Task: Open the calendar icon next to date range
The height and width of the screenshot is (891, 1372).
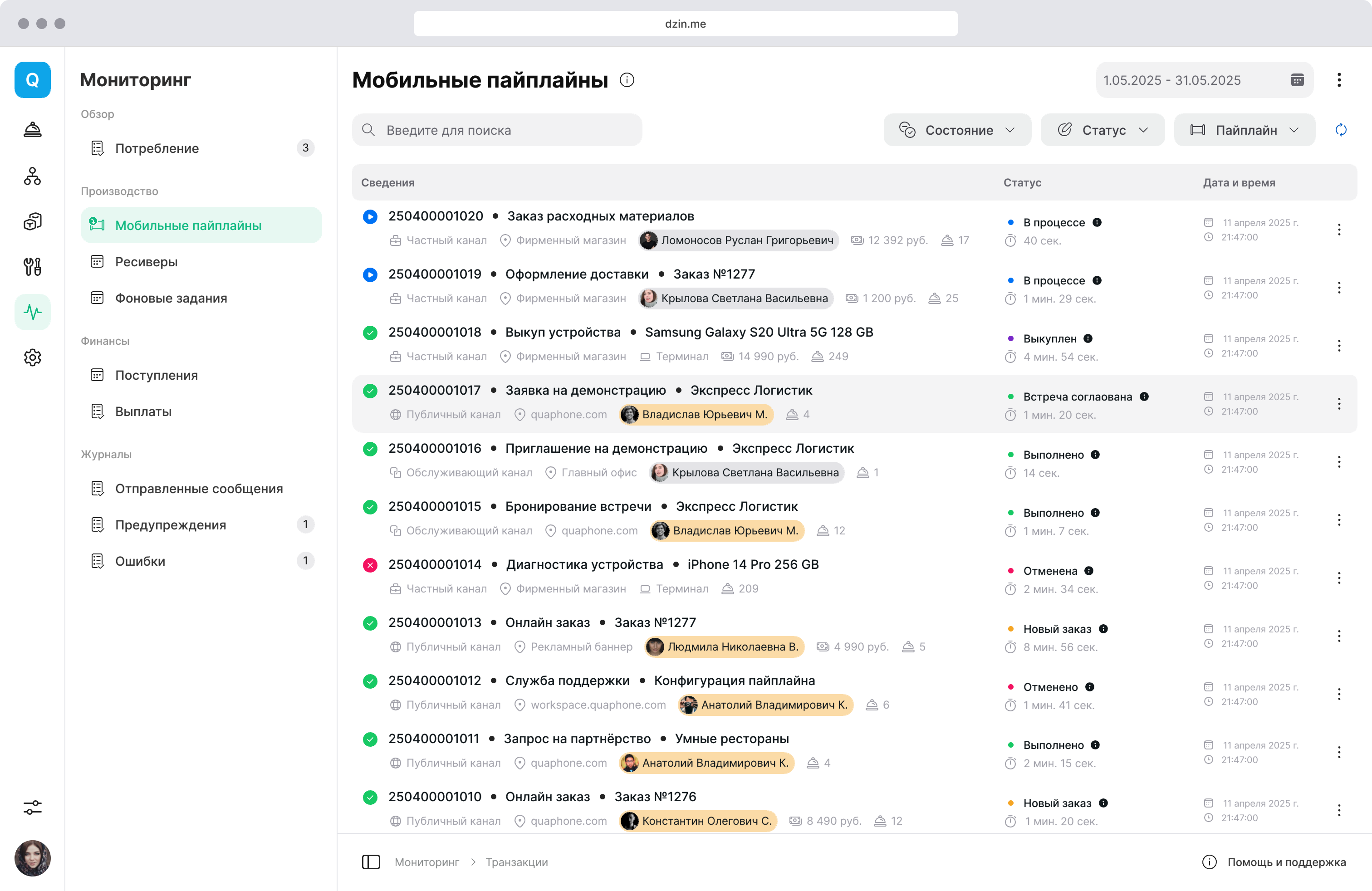Action: pyautogui.click(x=1298, y=80)
